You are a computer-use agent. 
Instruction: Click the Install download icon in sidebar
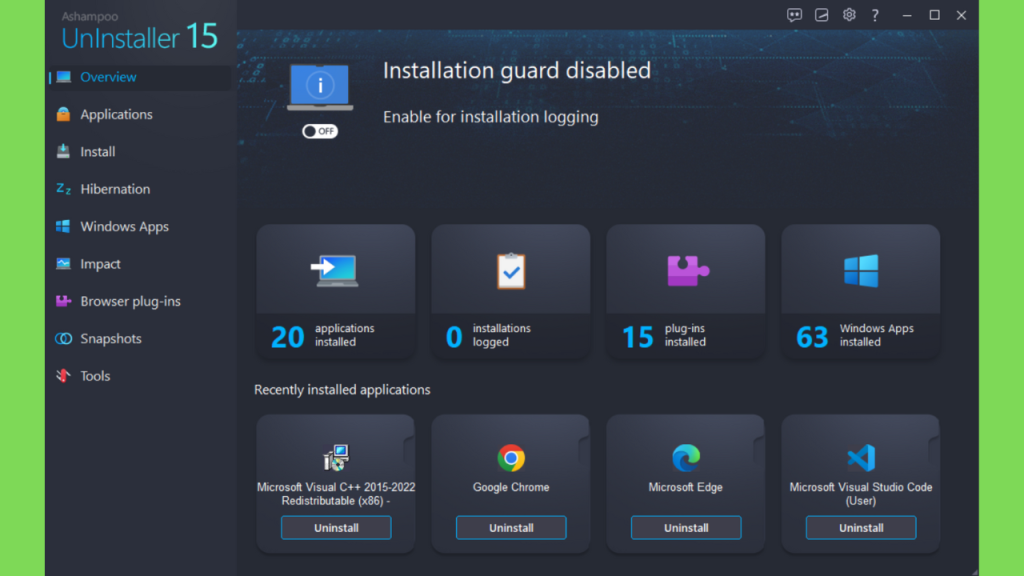tap(63, 152)
